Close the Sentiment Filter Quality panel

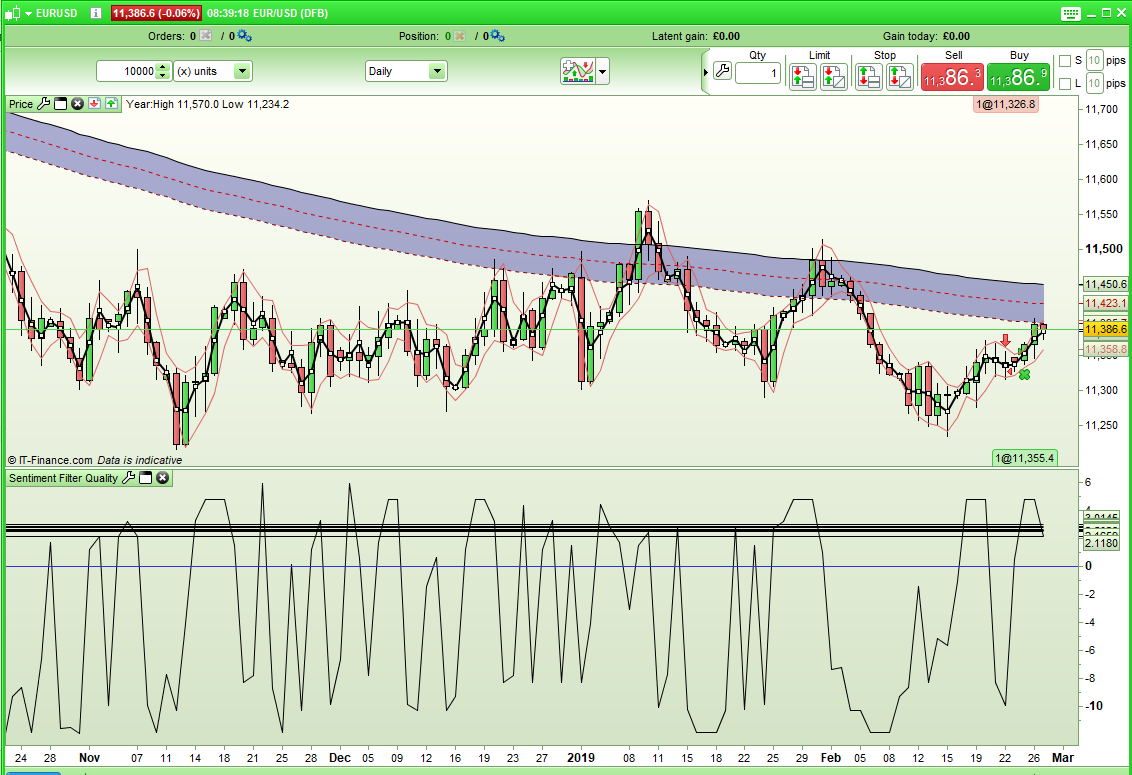coord(162,478)
